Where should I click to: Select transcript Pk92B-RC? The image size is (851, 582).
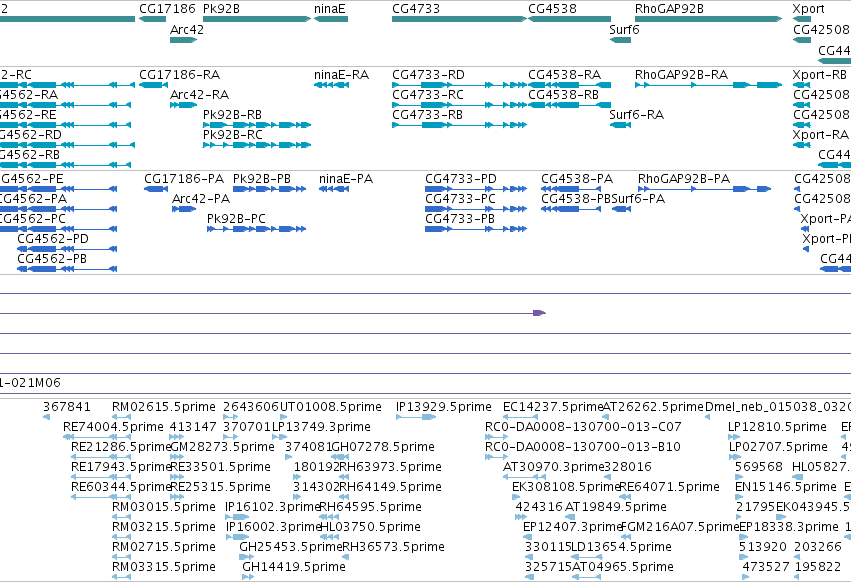point(232,135)
